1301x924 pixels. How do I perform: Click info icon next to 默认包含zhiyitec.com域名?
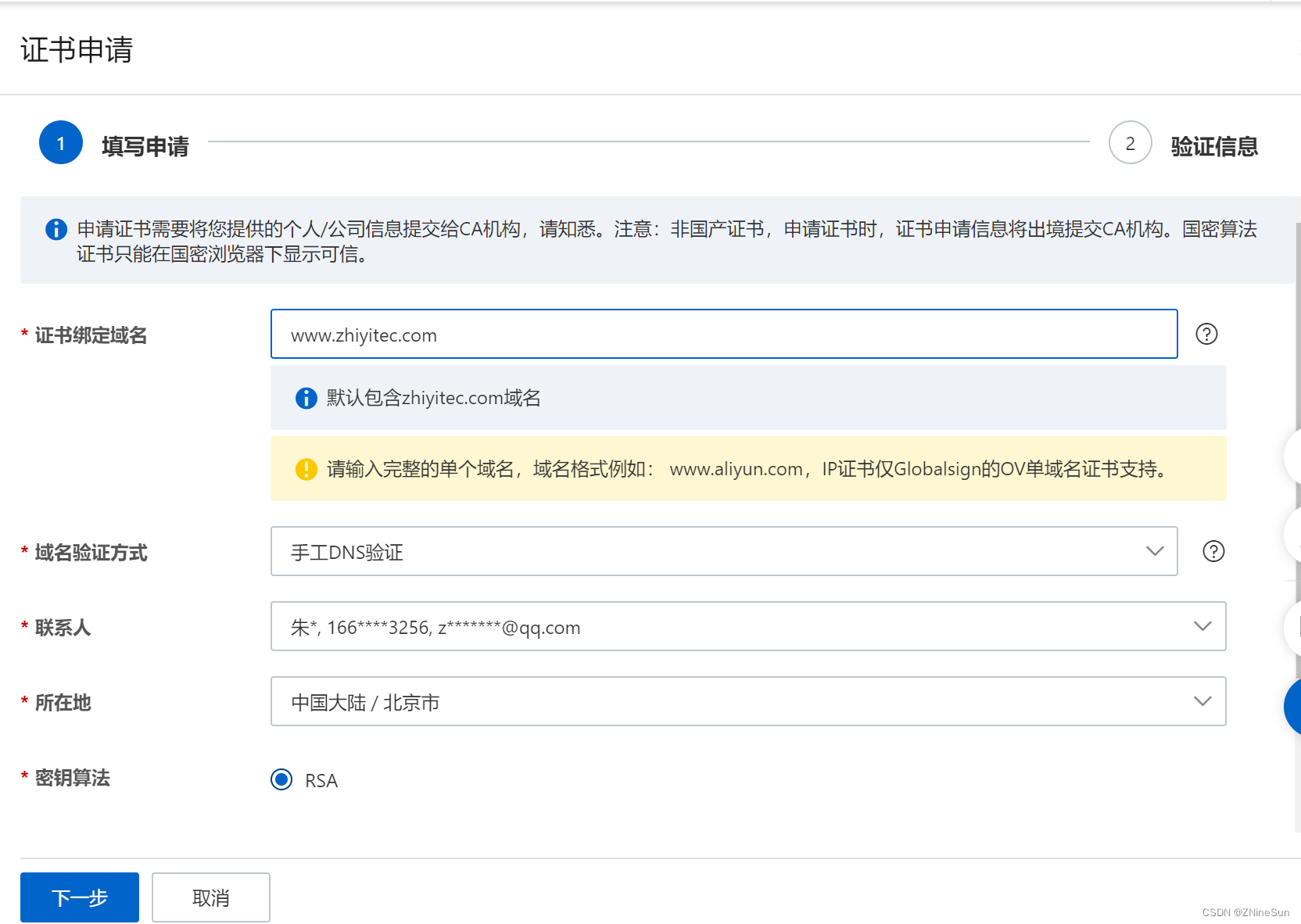(306, 398)
